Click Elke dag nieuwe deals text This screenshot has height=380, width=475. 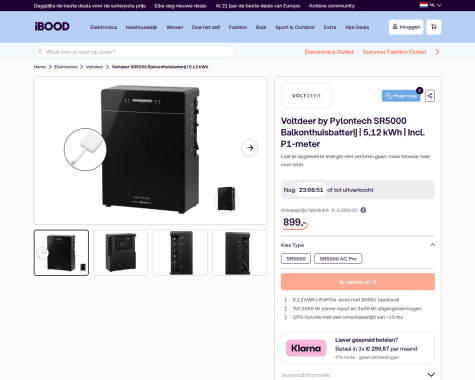tap(180, 6)
